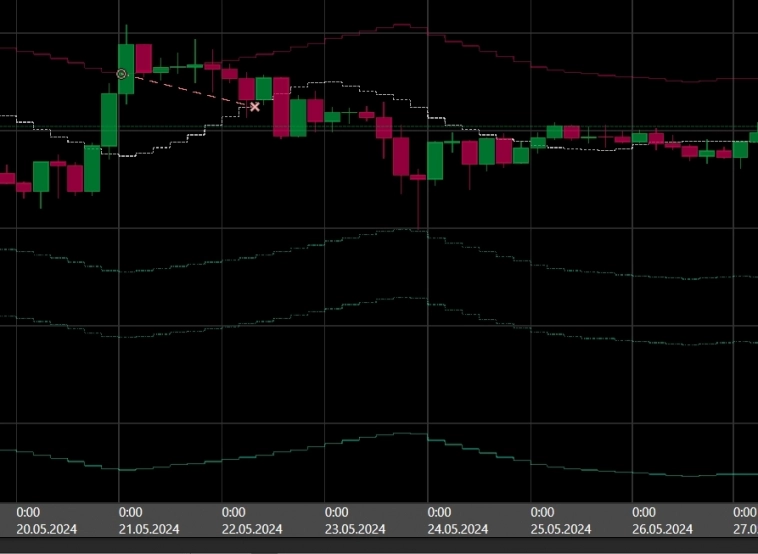Click the 22.05.2024 date on time axis
758x554 pixels.
[x=253, y=529]
